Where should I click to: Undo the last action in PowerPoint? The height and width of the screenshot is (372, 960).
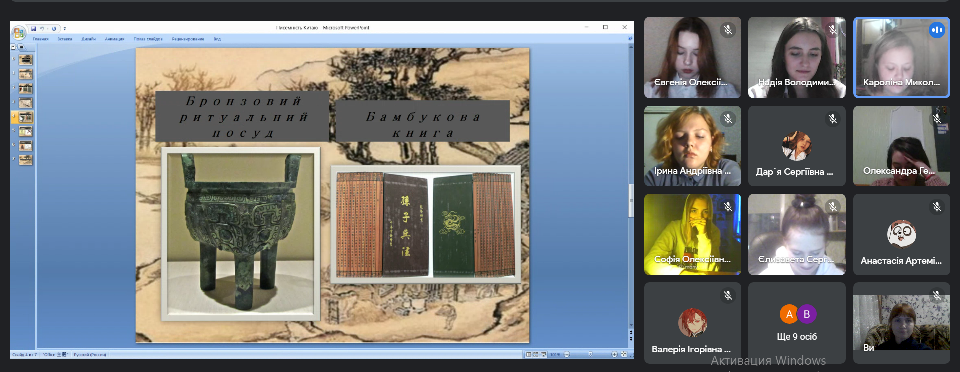click(42, 29)
